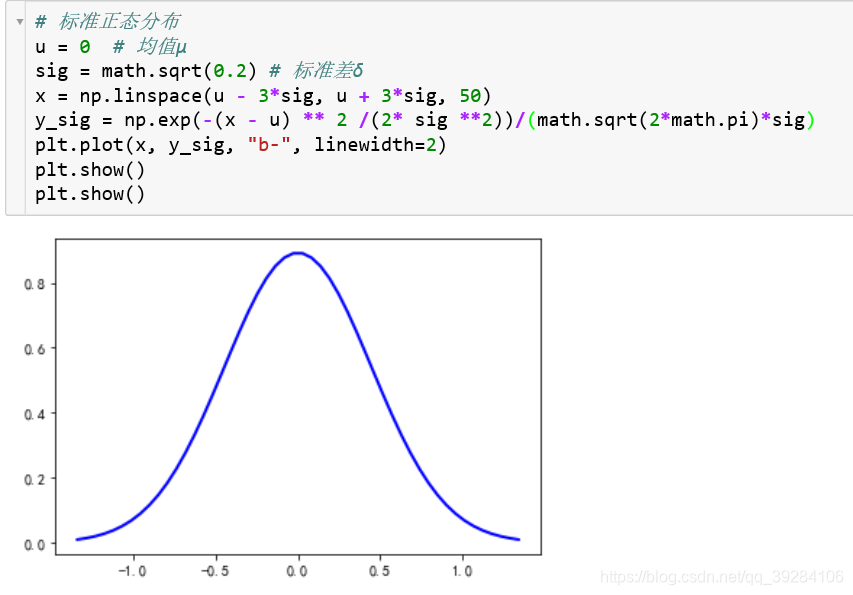Click the 'plt.plot(x, y_sig' code line
Screen dimensions: 853x595
[240, 145]
